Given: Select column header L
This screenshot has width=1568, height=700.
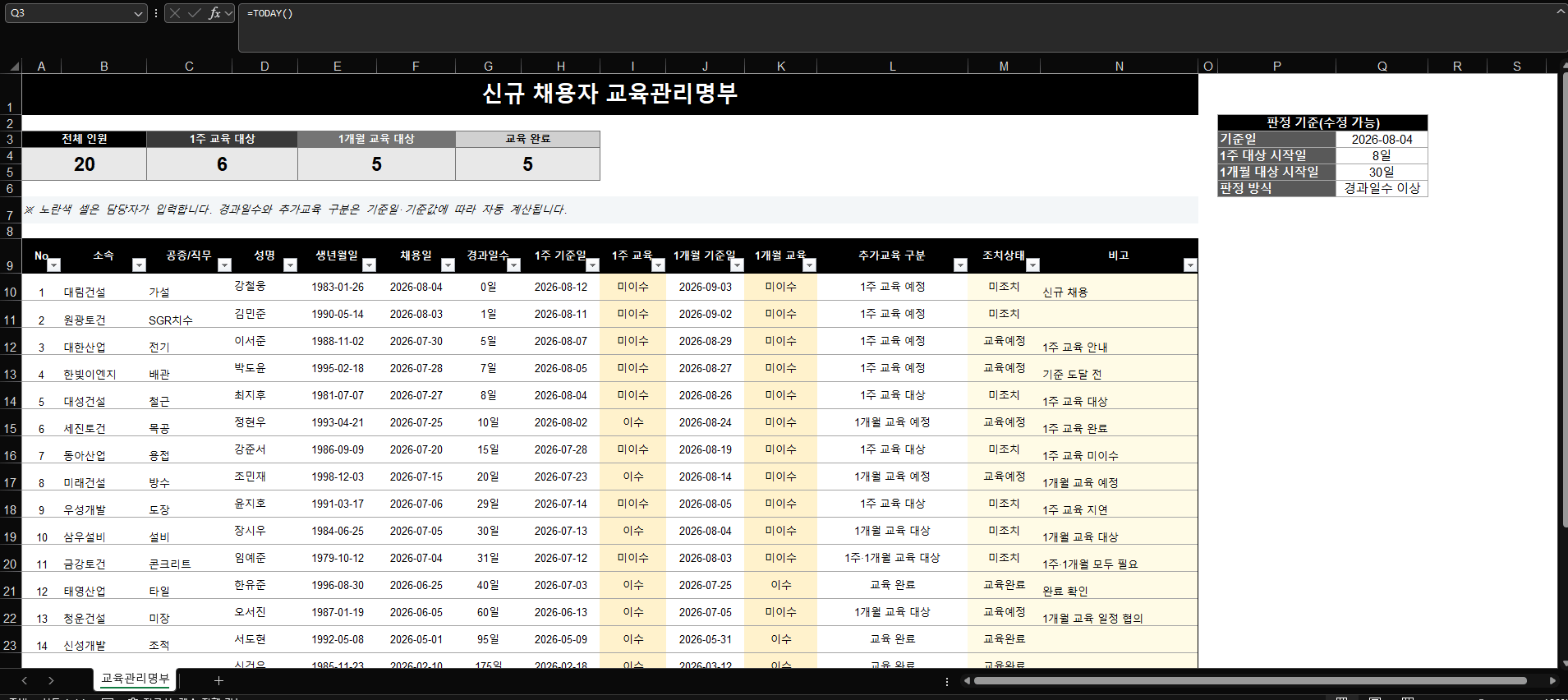Looking at the screenshot, I should [x=893, y=66].
